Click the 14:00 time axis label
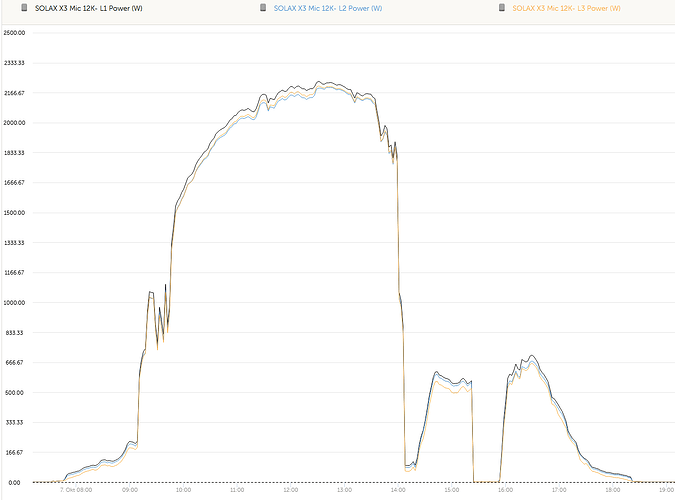This screenshot has width=675, height=500. [x=398, y=490]
